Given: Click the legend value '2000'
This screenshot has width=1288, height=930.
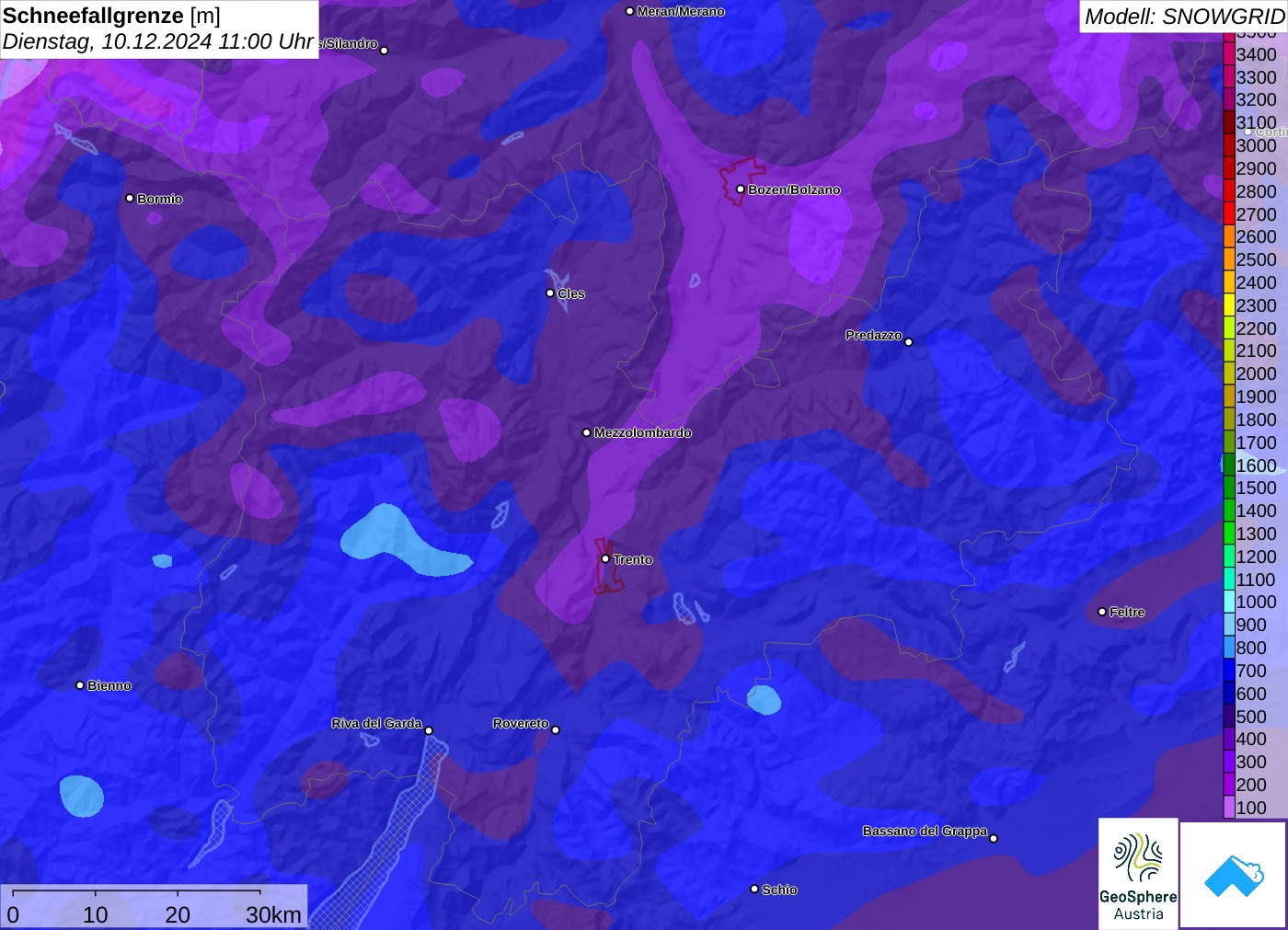Looking at the screenshot, I should point(1256,373).
